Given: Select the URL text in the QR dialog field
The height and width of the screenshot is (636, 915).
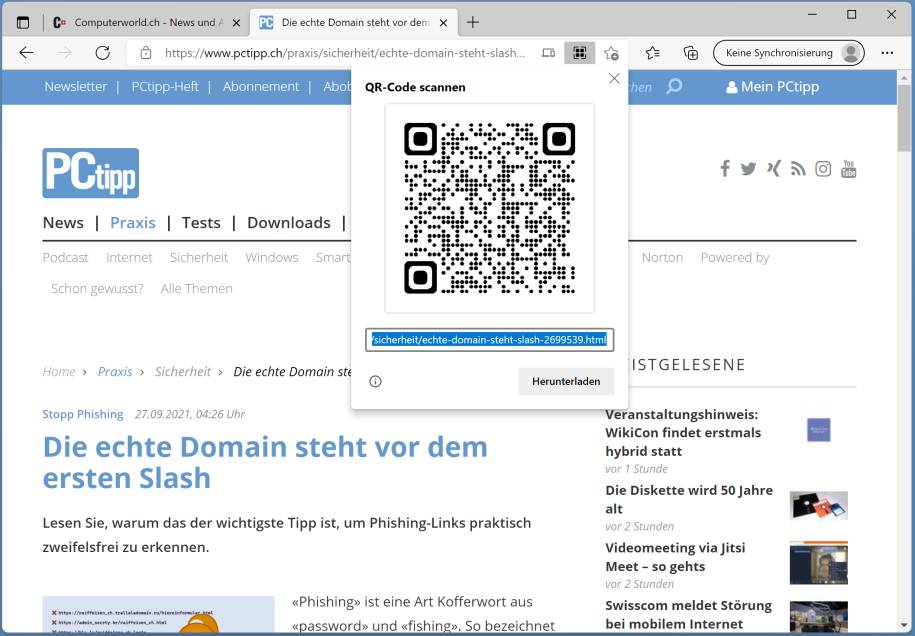Looking at the screenshot, I should point(489,340).
